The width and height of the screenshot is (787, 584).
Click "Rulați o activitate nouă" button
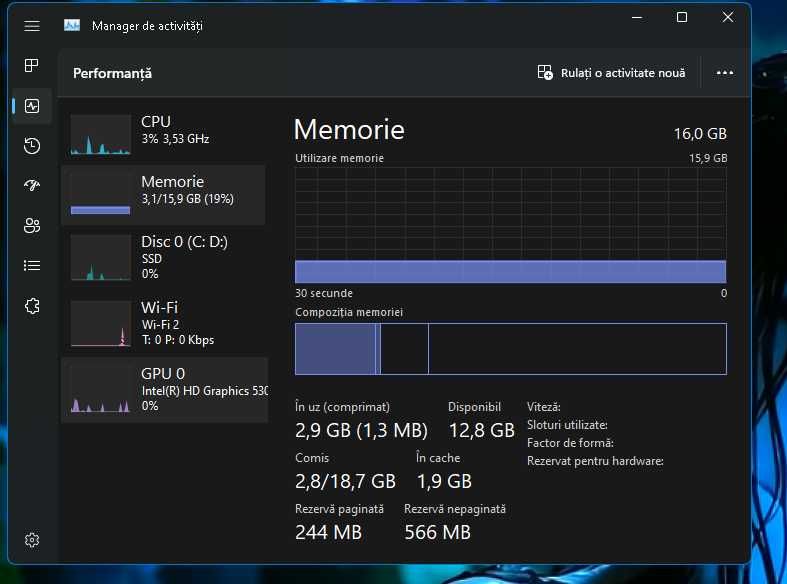[x=611, y=73]
